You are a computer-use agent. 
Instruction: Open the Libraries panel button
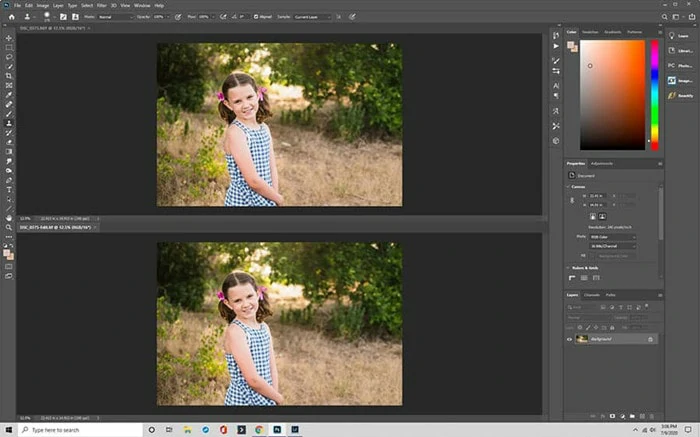click(x=680, y=51)
